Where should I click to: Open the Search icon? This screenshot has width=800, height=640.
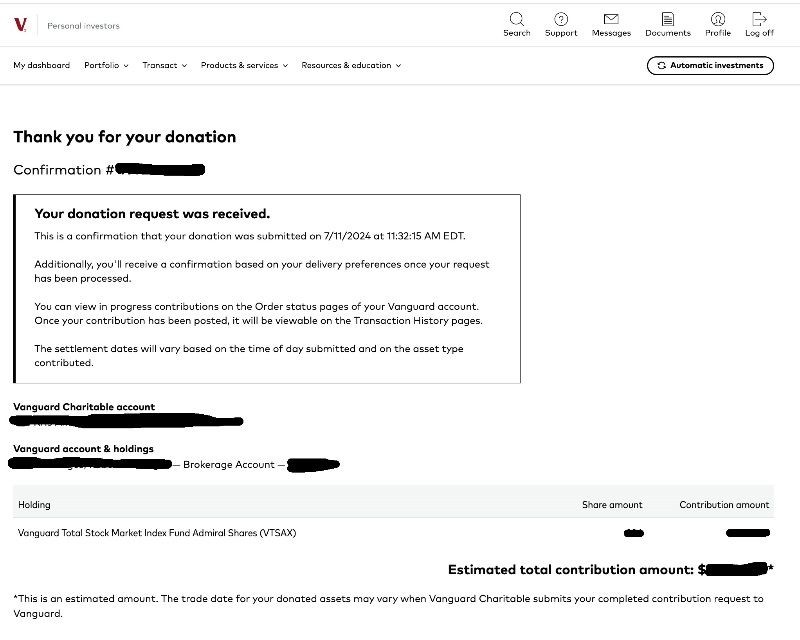coord(517,19)
